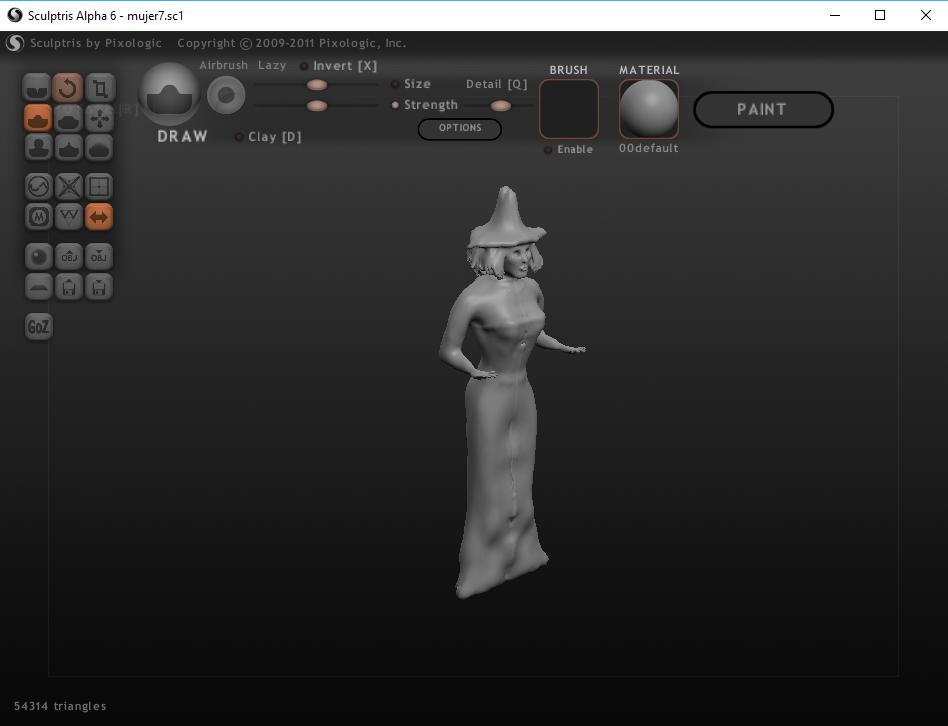Click the brush falloff ring icon

[226, 95]
